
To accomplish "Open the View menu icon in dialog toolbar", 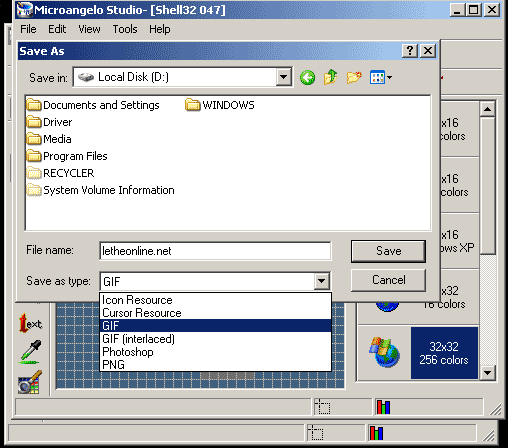I will tap(380, 77).
